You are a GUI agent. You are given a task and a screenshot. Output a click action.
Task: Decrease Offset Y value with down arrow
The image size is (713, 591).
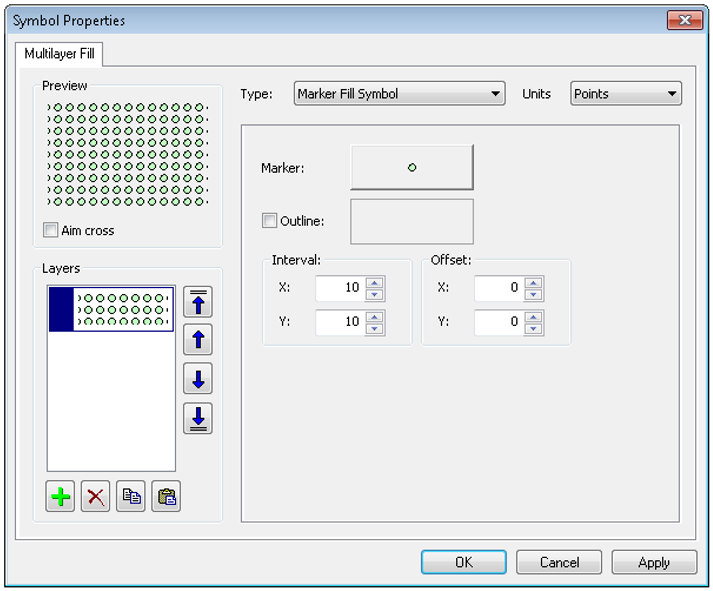tap(534, 328)
